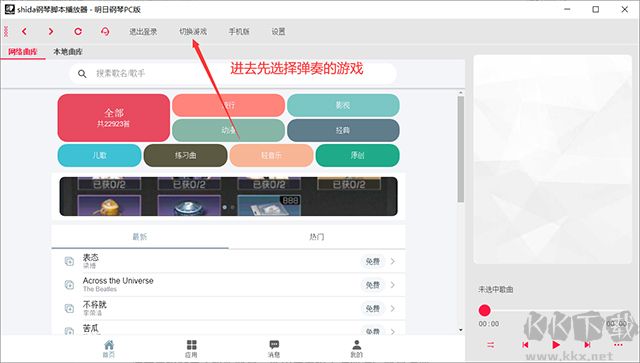Switch to the 网络曲库 tab

point(23,52)
